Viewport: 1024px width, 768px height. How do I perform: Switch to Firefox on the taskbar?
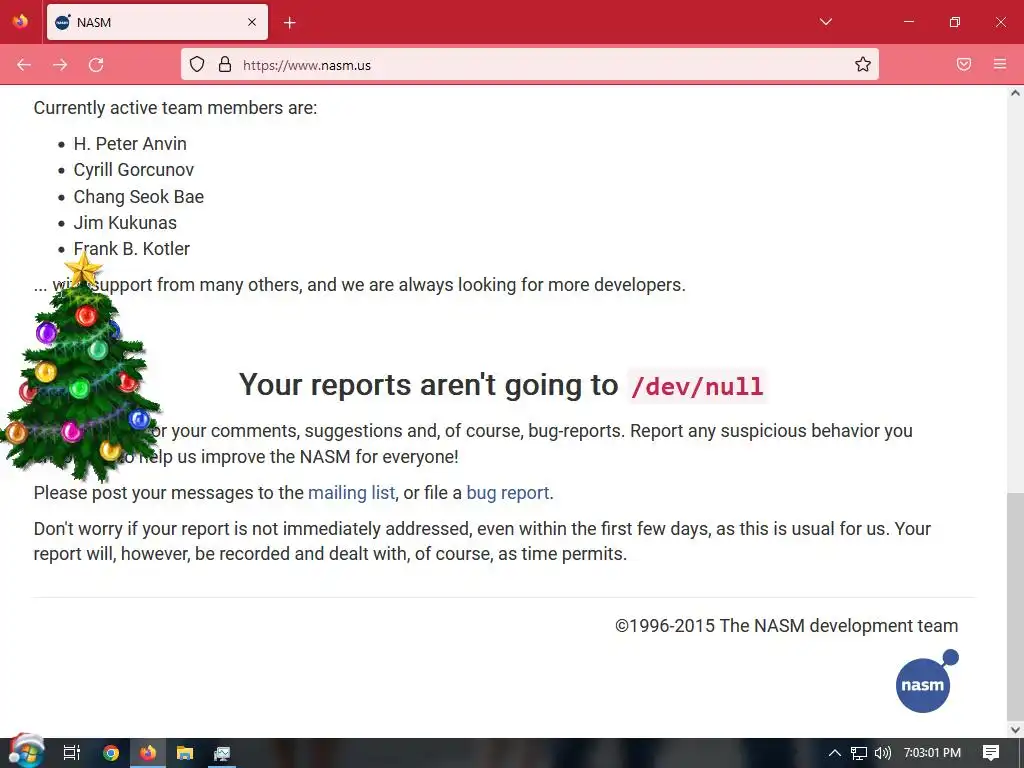[148, 753]
